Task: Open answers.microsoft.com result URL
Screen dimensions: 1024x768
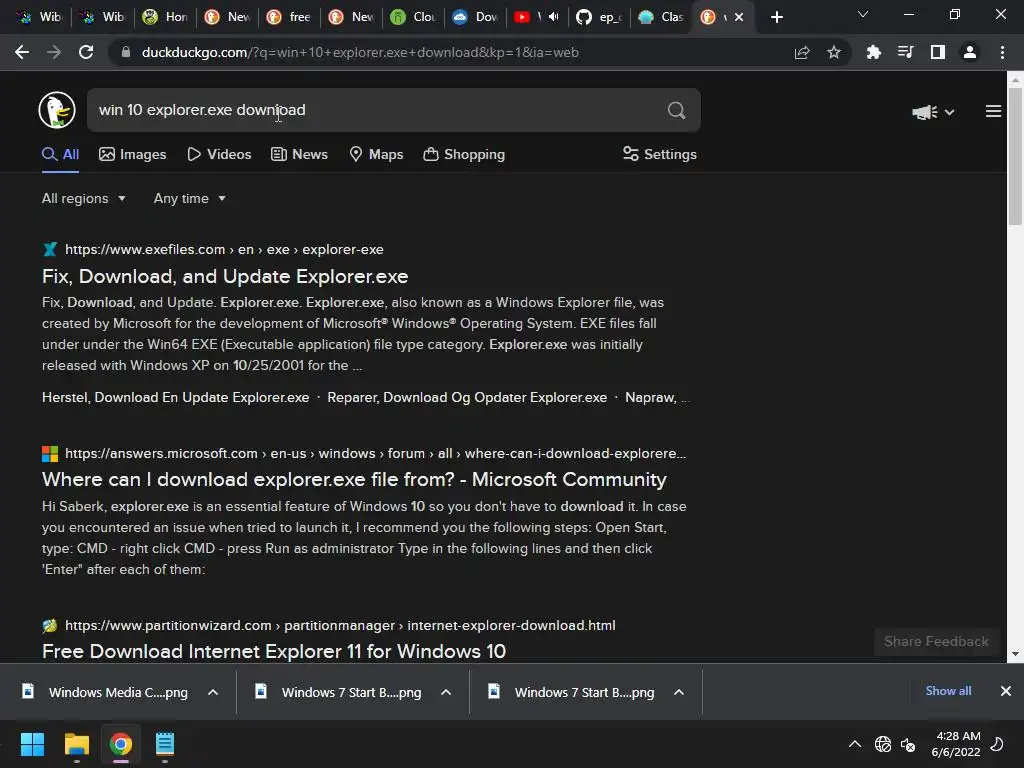Action: click(376, 453)
